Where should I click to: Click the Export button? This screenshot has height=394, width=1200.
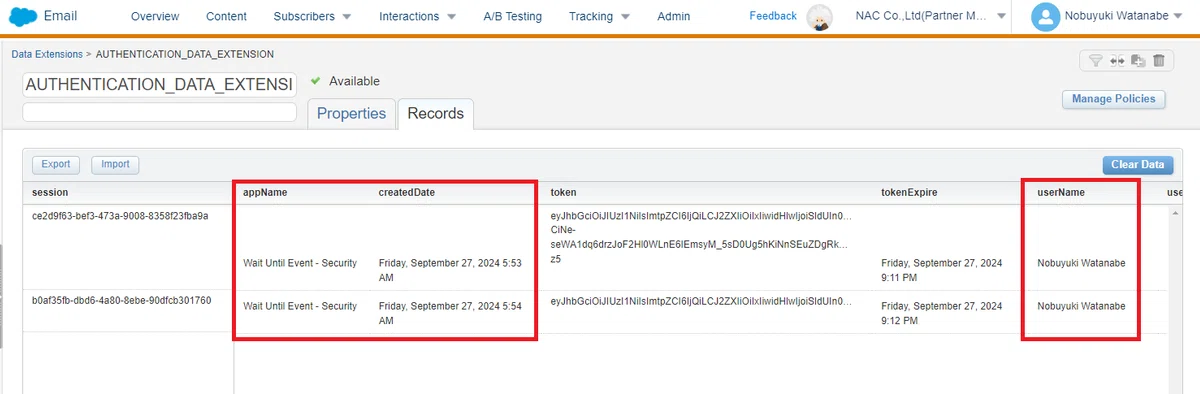pyautogui.click(x=56, y=165)
